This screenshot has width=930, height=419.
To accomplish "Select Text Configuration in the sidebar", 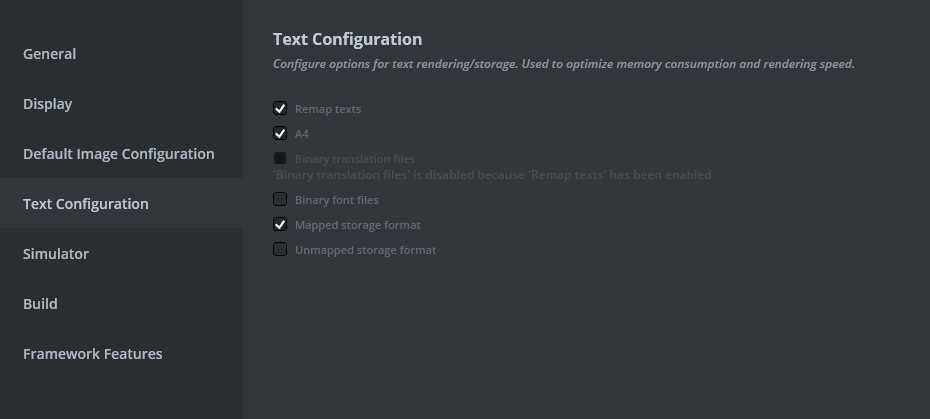I will [86, 204].
